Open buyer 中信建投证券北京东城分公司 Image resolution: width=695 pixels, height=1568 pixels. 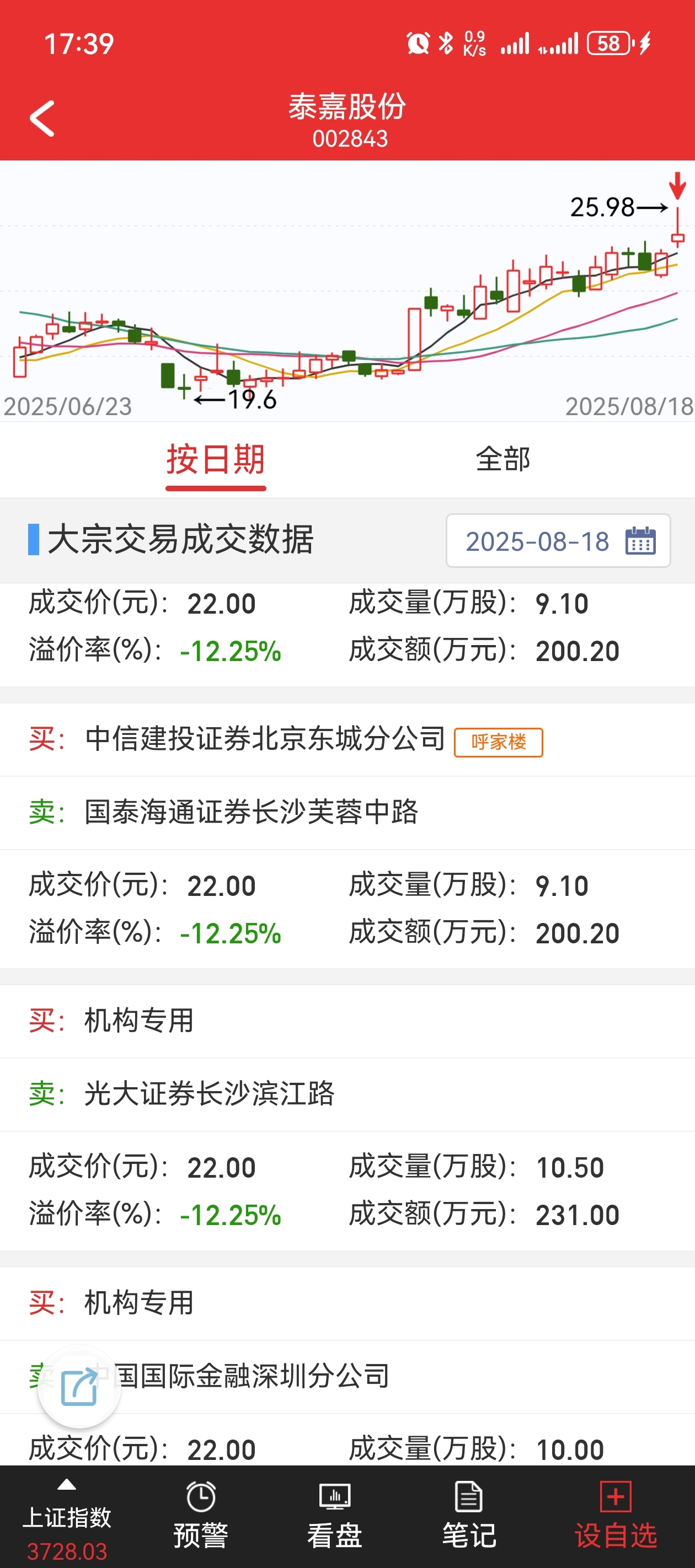[x=265, y=738]
